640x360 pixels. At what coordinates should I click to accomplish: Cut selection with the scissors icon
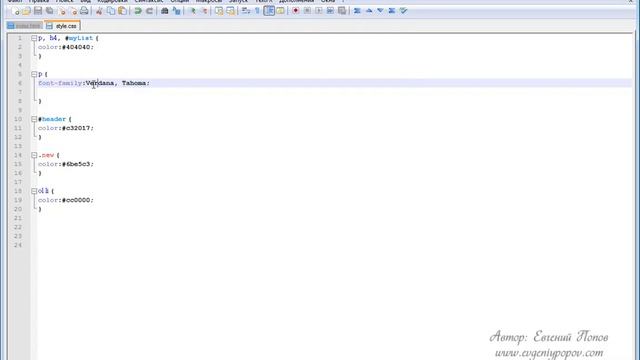pos(99,11)
